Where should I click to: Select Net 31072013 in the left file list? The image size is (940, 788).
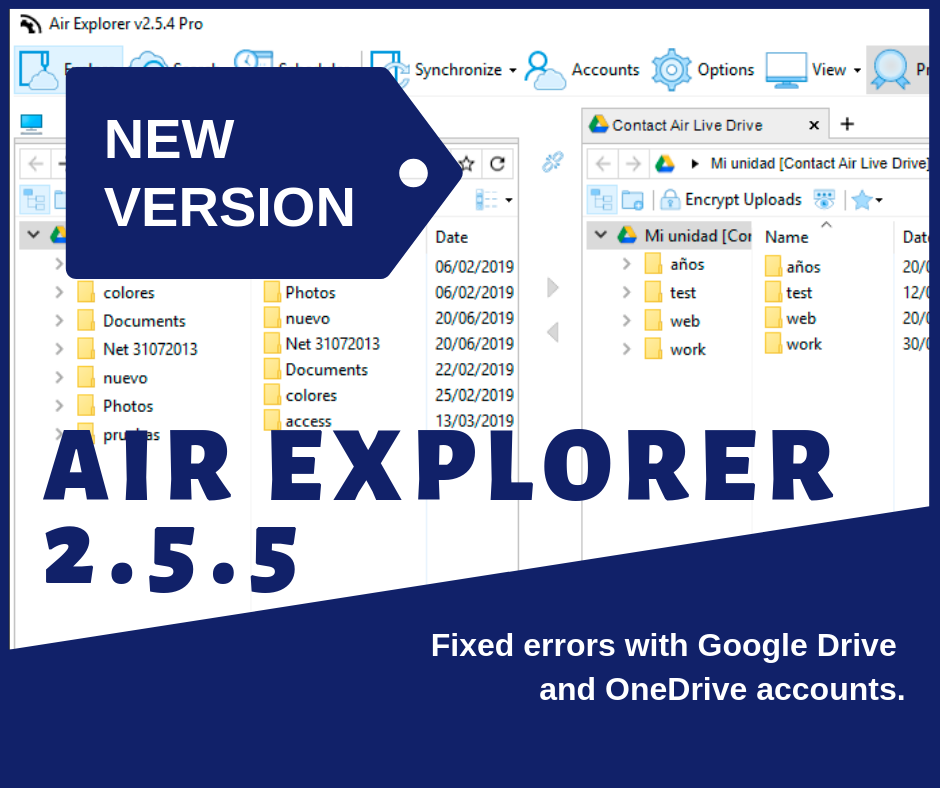322,344
